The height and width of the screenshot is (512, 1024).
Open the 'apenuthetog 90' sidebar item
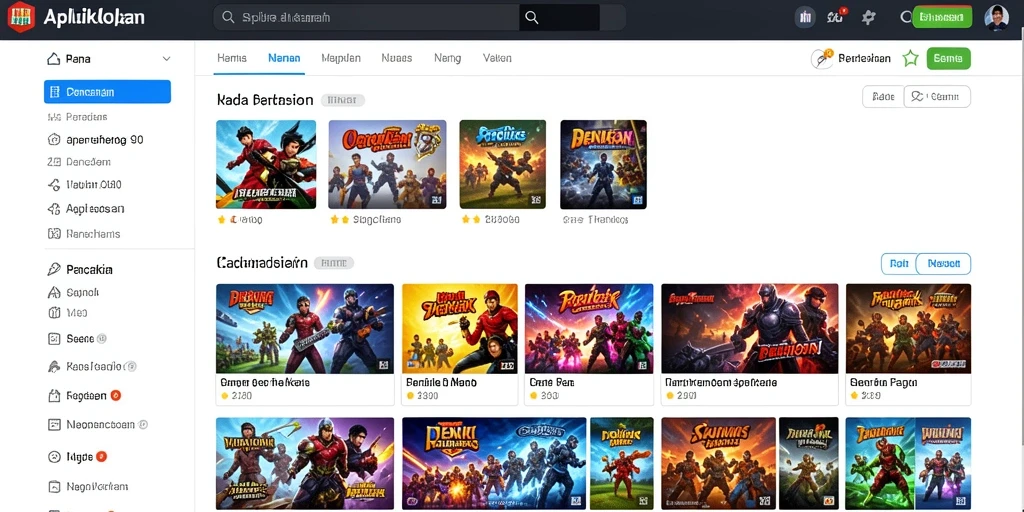tap(96, 140)
